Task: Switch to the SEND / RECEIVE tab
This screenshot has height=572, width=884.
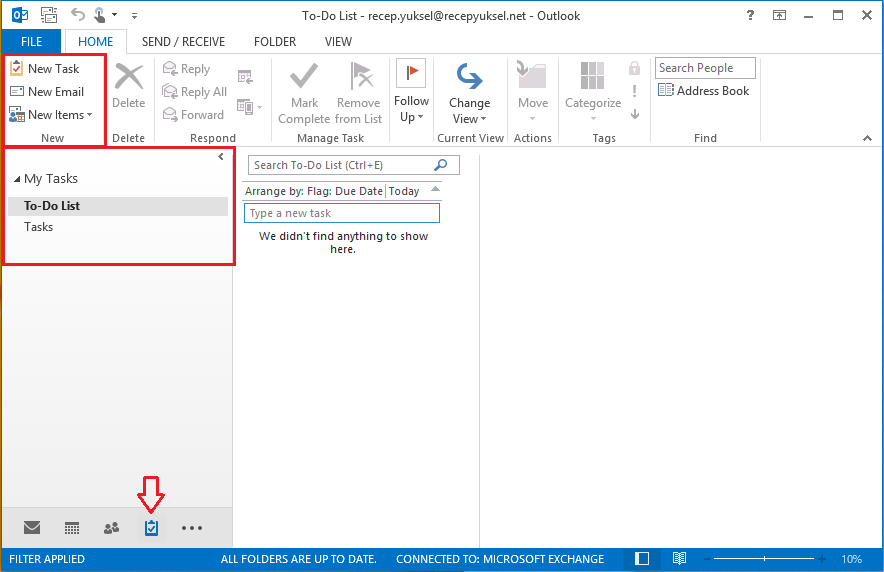Action: click(183, 42)
